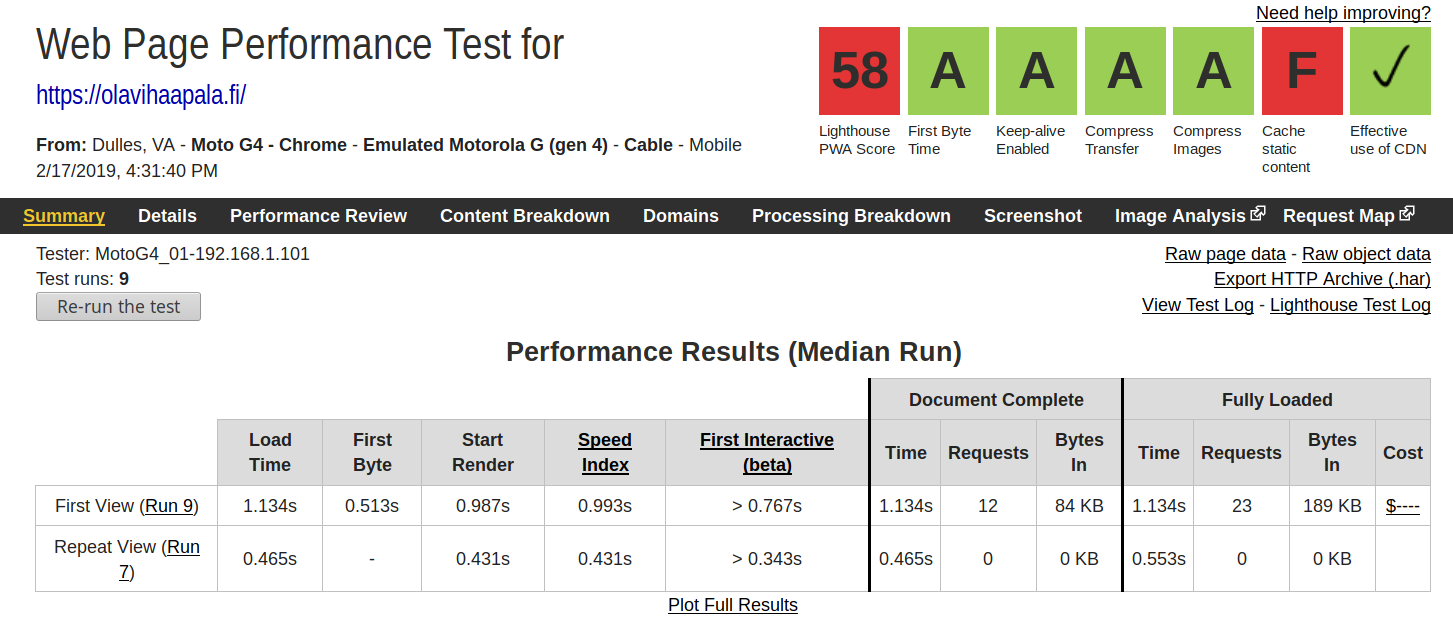Click the Effective use of CDN checkmark
Screen dimensions: 1453x631
point(1390,71)
